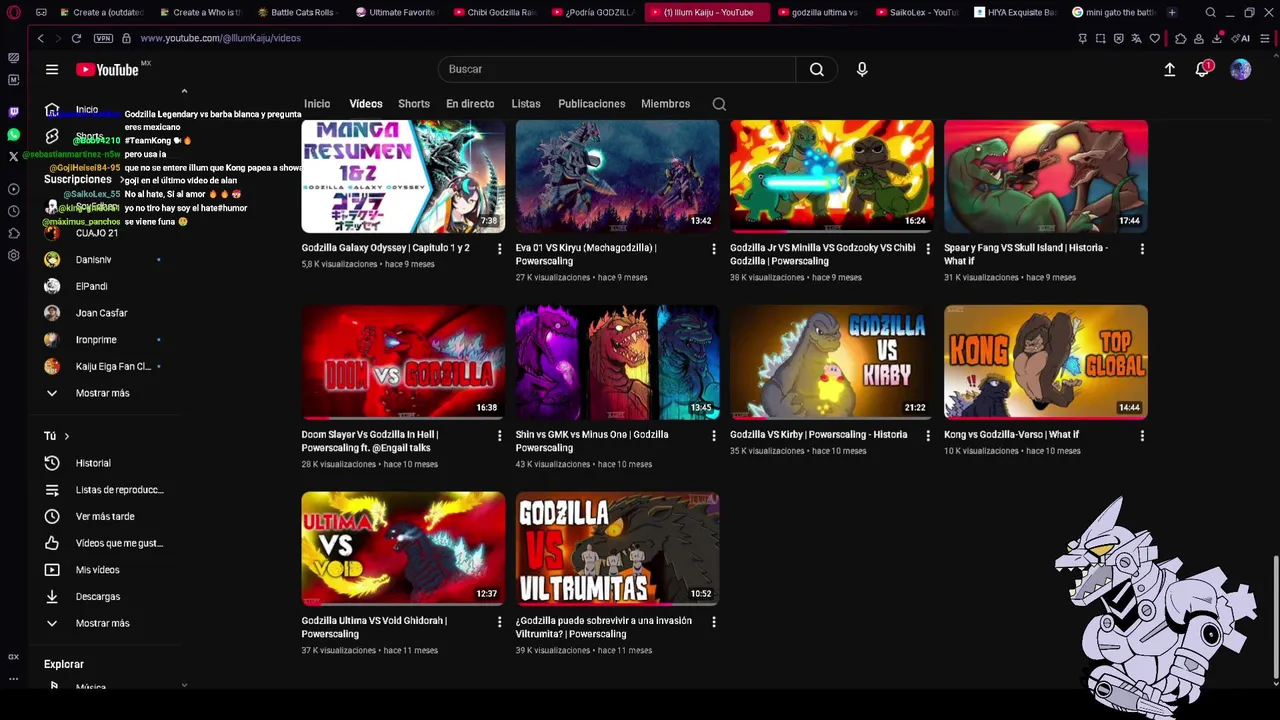Open more options for Viltrumita invasion video
Viewport: 1280px width, 720px height.
point(713,622)
